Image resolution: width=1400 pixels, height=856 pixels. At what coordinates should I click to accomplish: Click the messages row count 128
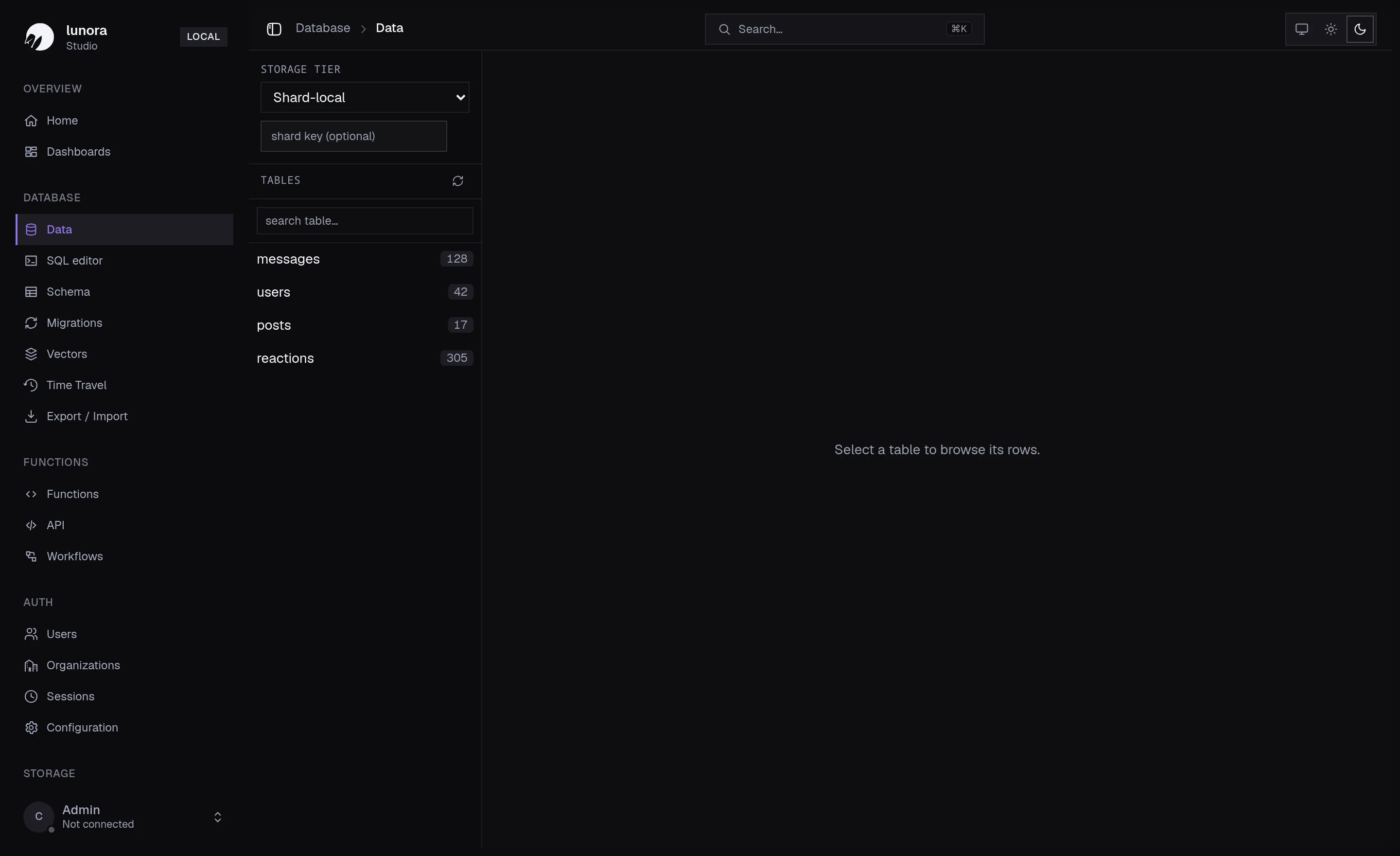[457, 259]
